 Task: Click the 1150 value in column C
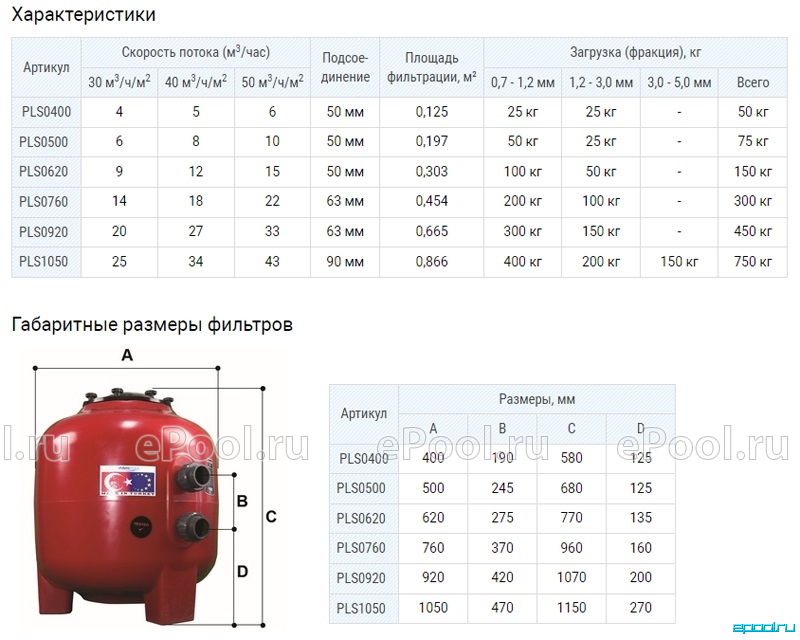(x=571, y=608)
